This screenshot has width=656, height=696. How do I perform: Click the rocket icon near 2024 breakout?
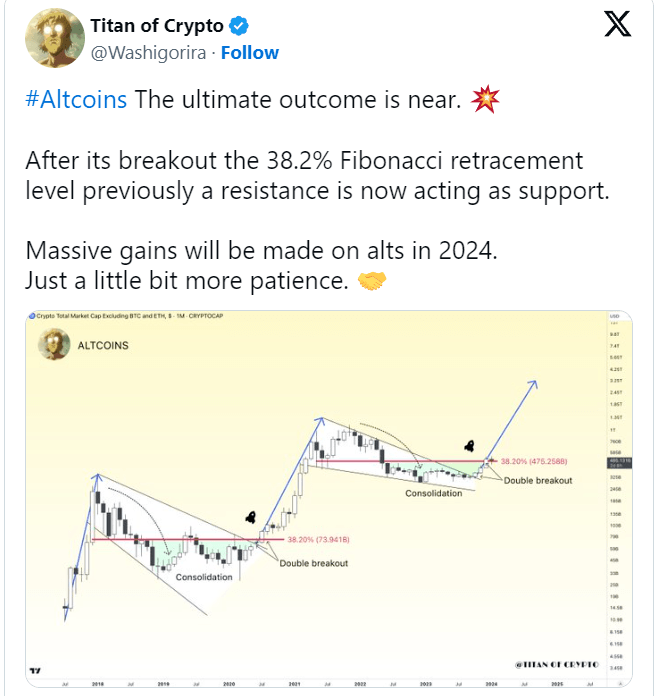470,446
